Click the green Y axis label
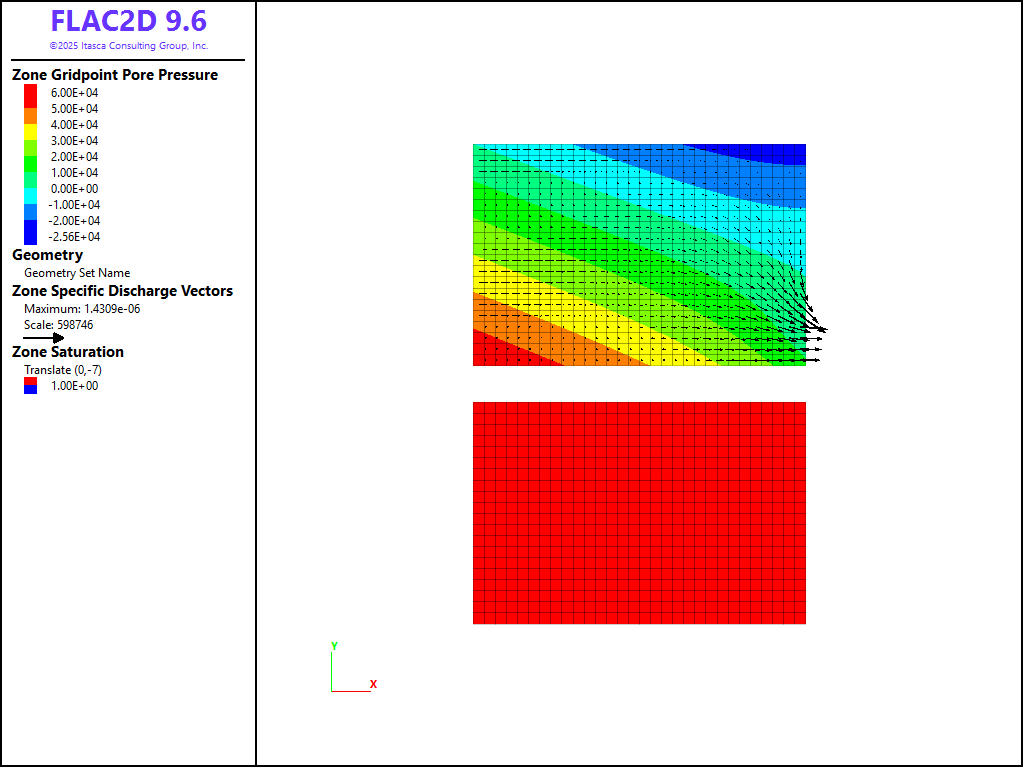Image resolution: width=1024 pixels, height=768 pixels. 334,646
